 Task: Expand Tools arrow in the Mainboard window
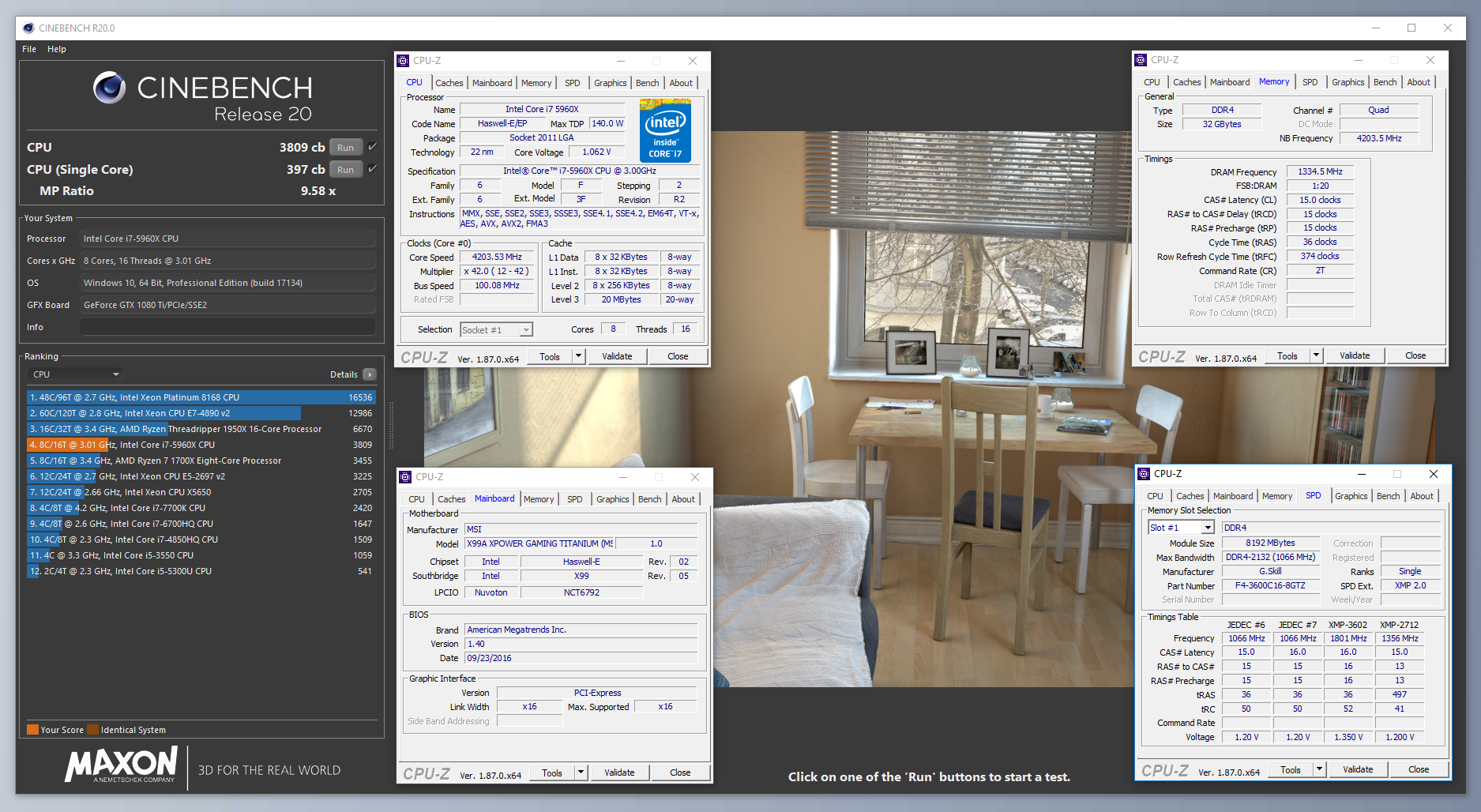click(581, 773)
